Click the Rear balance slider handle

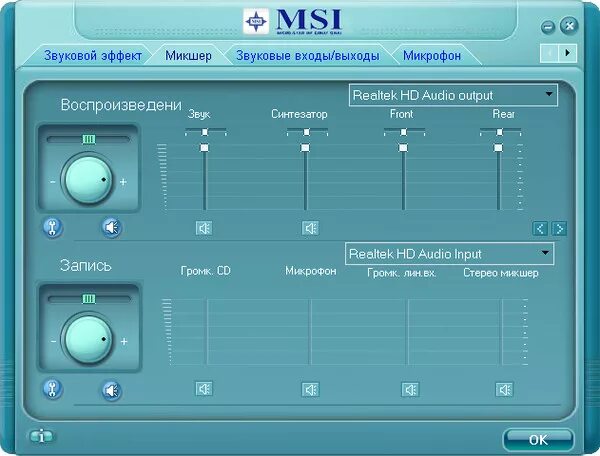click(499, 132)
